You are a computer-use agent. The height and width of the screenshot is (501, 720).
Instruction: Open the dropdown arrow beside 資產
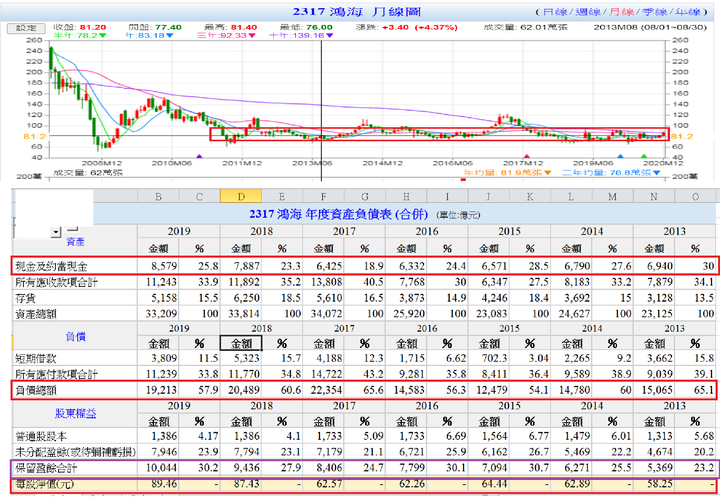[x=56, y=232]
